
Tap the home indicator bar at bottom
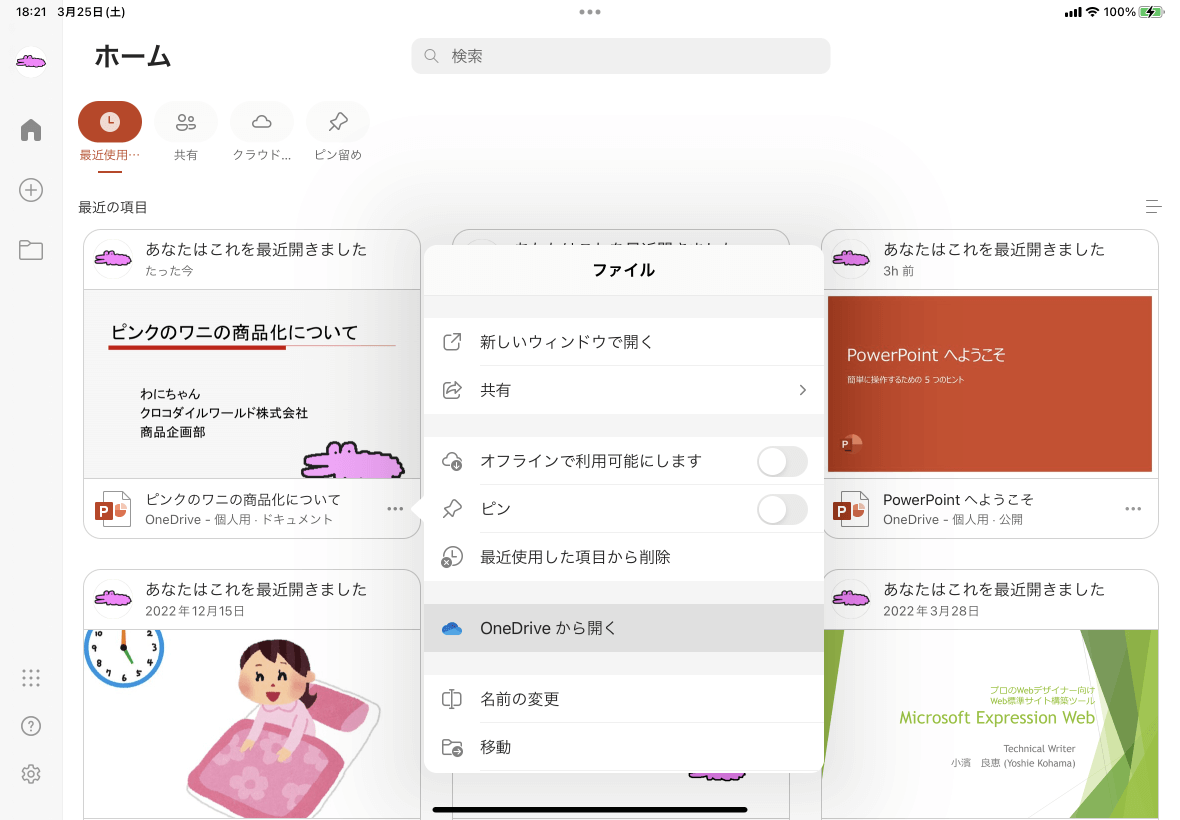pos(590,809)
